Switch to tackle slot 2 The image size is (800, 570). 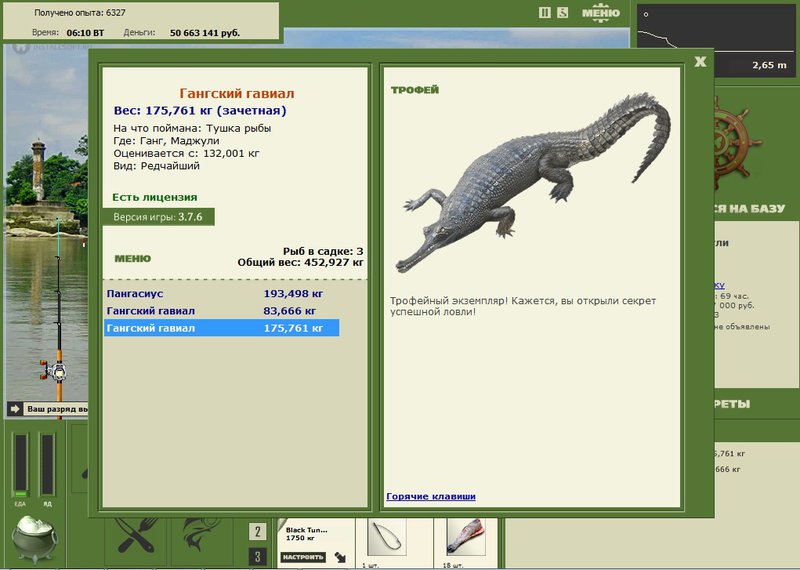coord(258,532)
